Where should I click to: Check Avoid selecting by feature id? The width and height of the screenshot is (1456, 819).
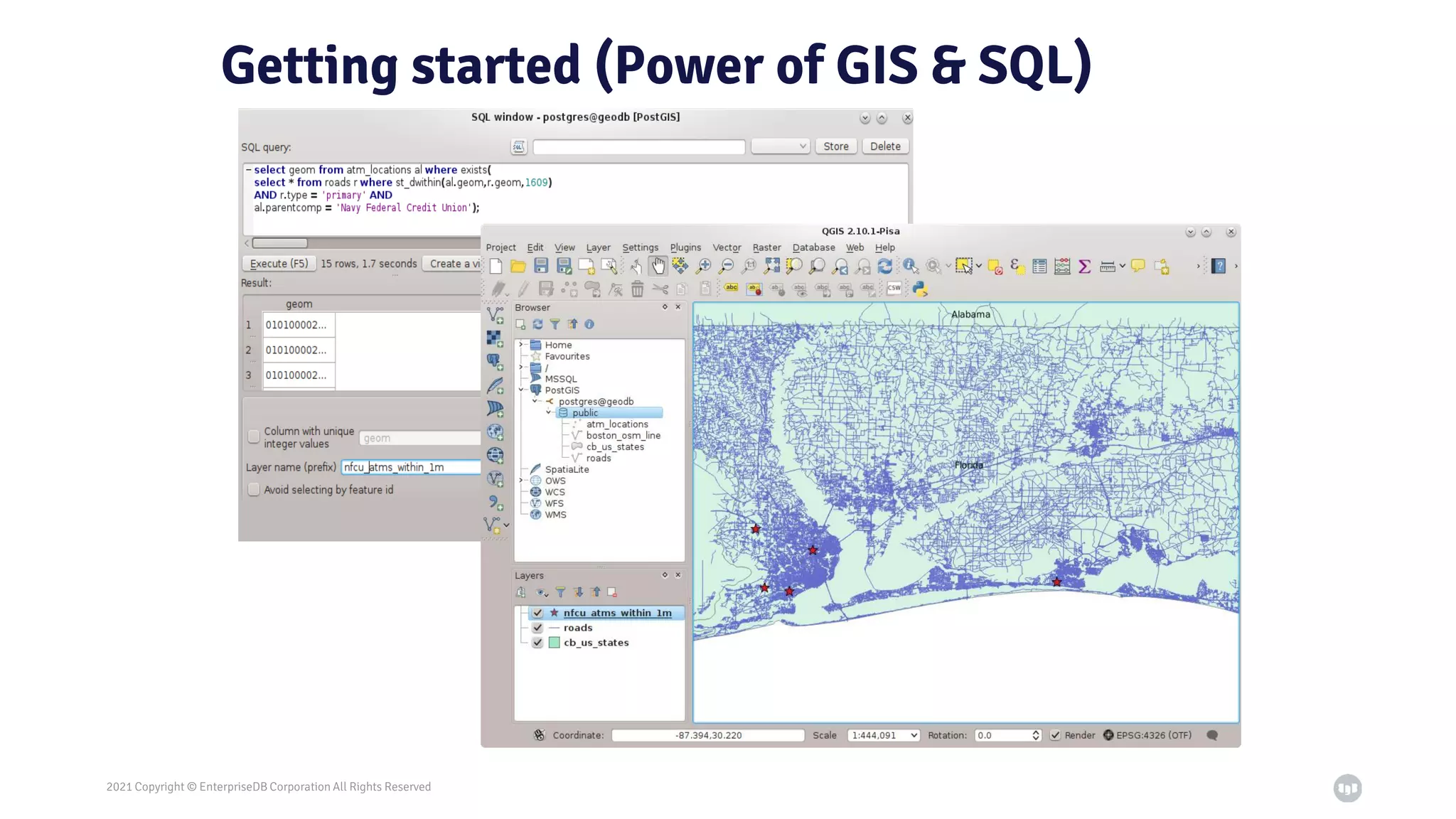[x=254, y=489]
